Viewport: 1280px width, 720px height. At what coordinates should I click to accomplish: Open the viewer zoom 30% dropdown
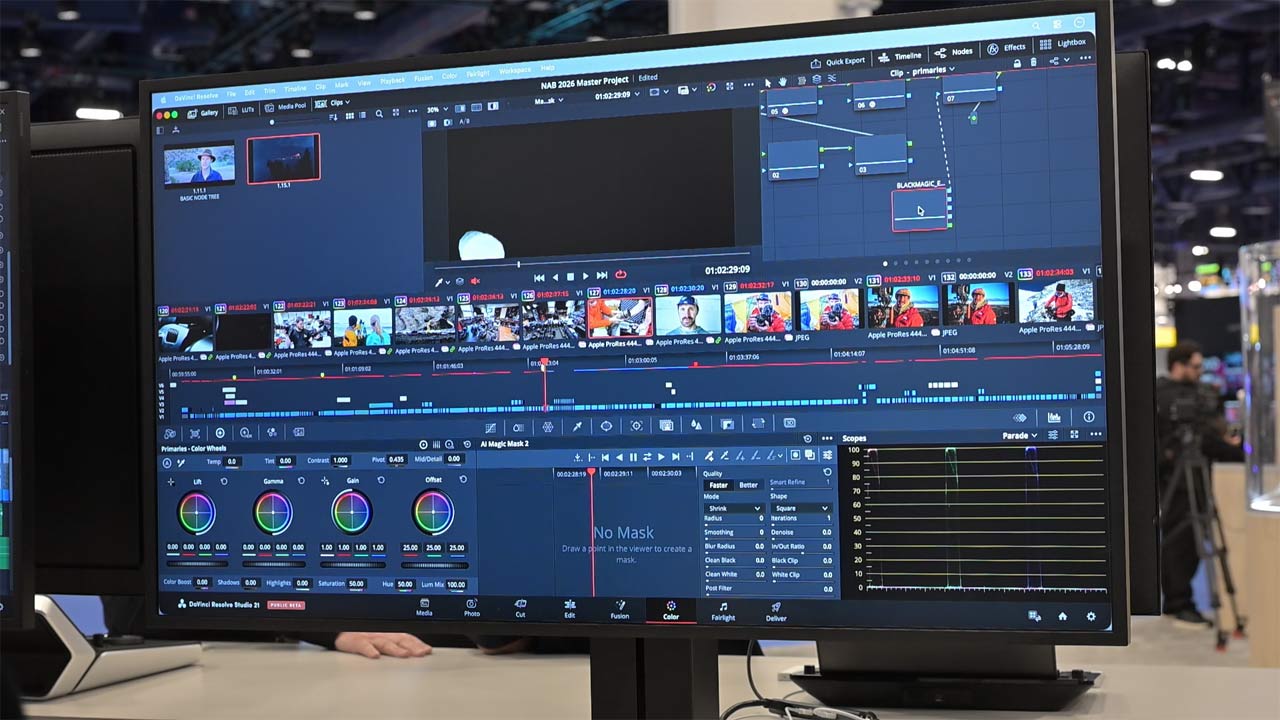point(436,109)
